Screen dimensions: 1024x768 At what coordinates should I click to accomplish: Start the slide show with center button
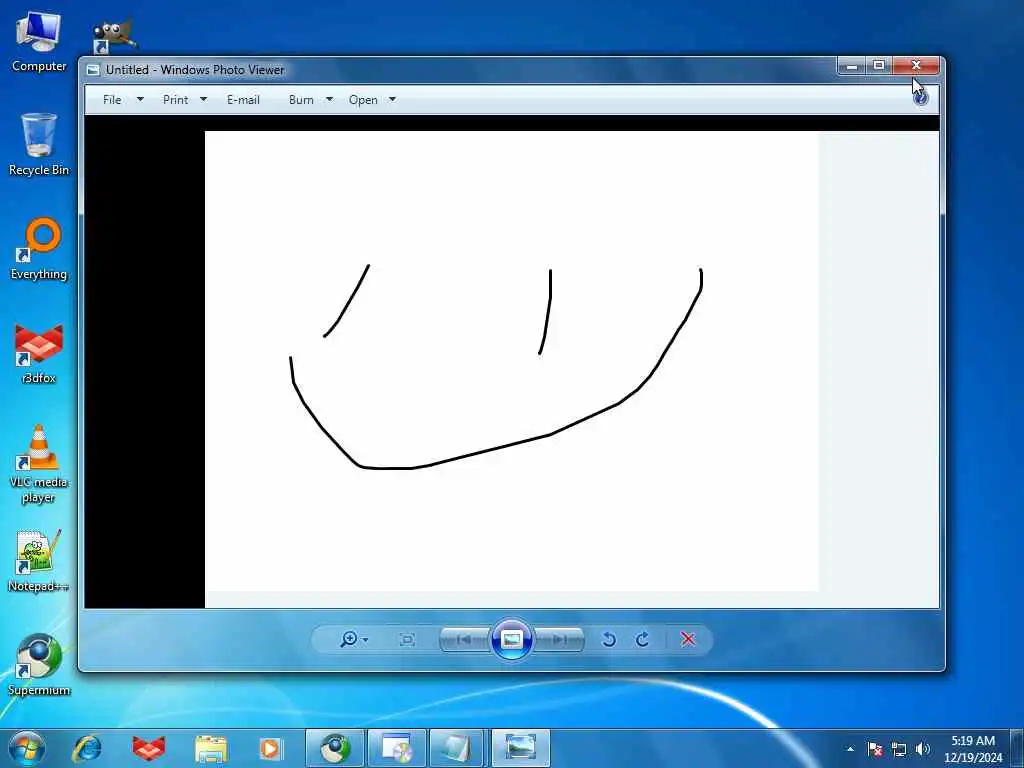(x=511, y=639)
